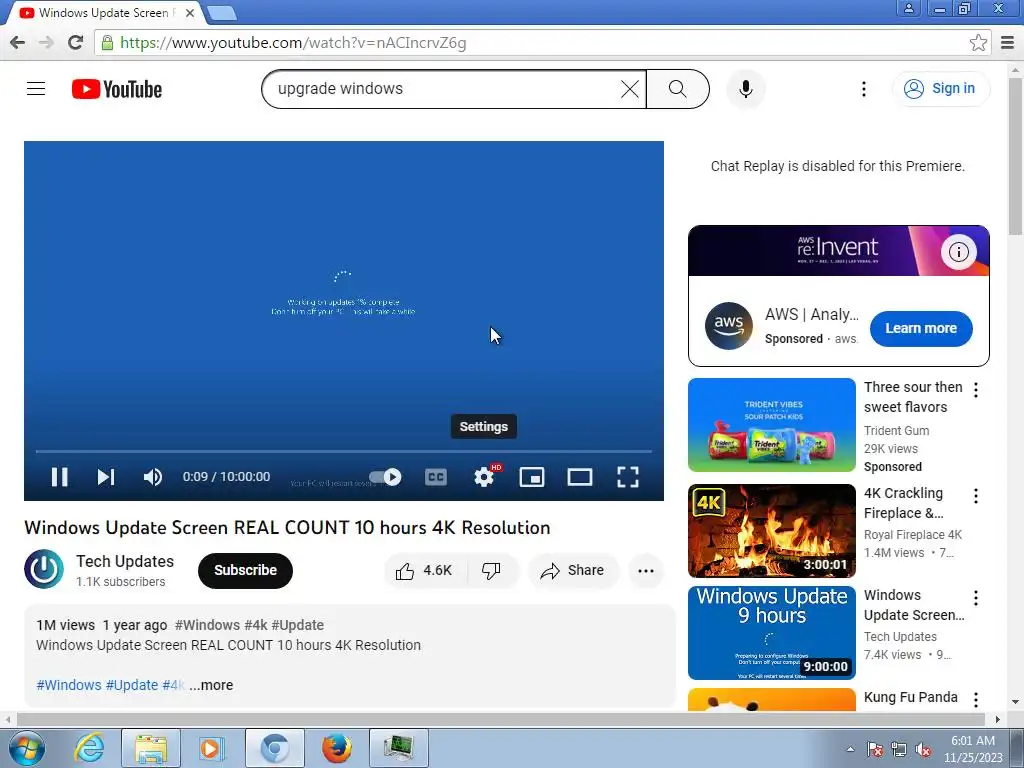Search with your voice microphone
The image size is (1024, 768).
click(x=746, y=89)
